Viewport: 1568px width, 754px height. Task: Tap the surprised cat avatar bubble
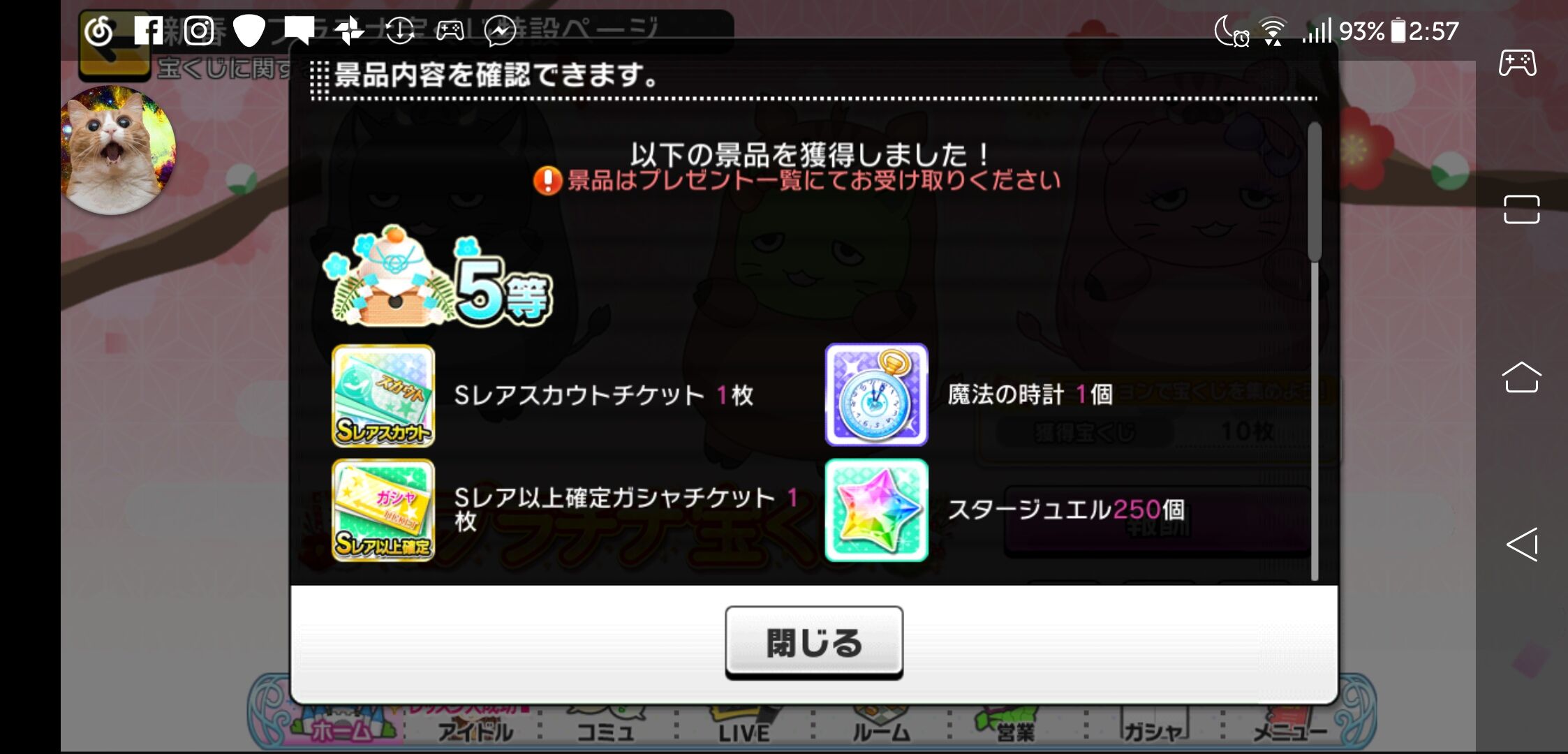(116, 149)
